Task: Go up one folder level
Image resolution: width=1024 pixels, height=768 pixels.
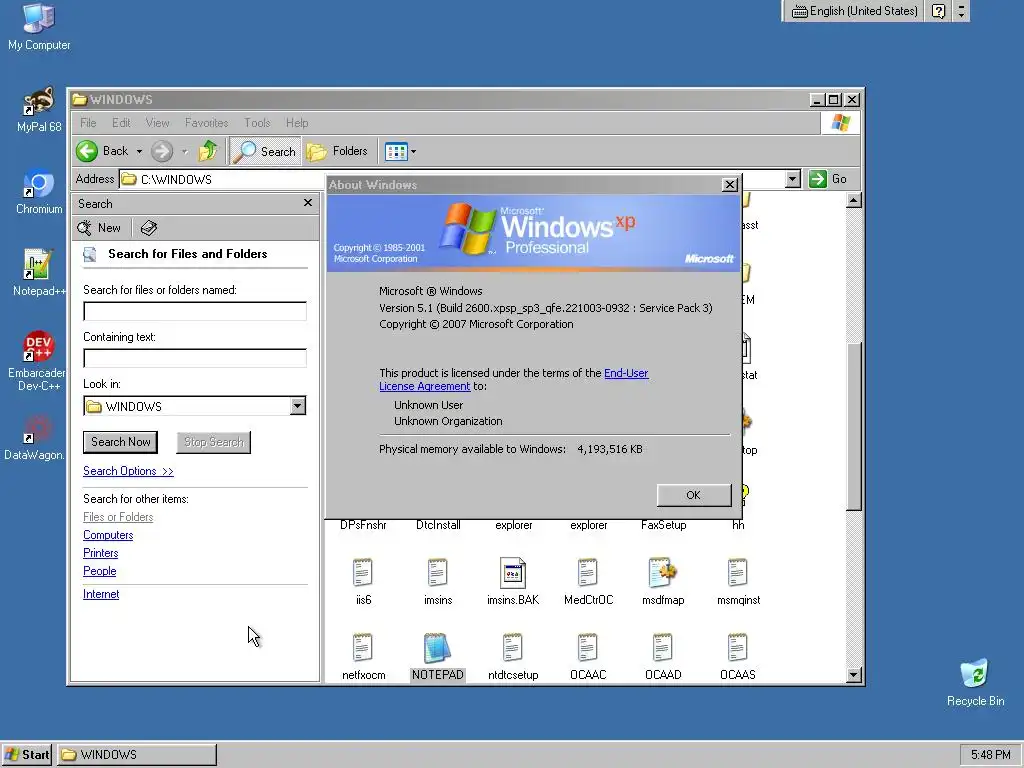Action: click(x=208, y=151)
